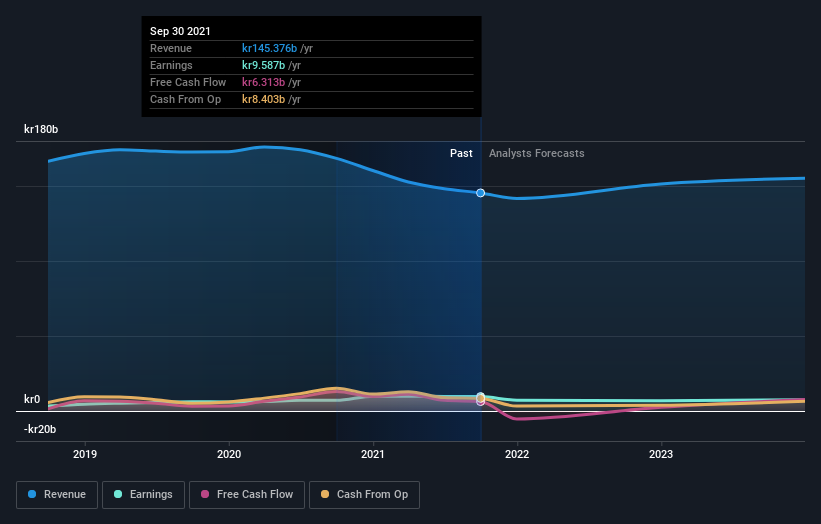The height and width of the screenshot is (524, 821).
Task: Click the kr145.376b revenue value
Action: tap(269, 48)
